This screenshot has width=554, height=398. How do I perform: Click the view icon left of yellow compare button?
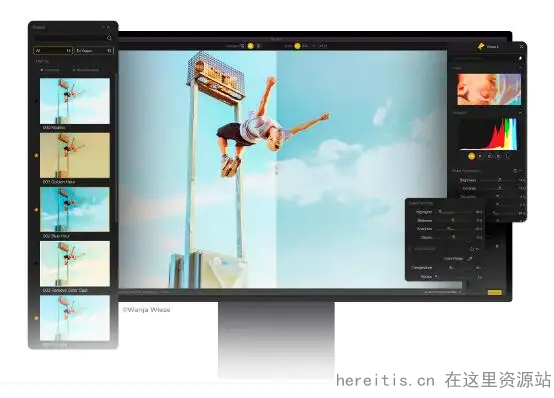click(x=242, y=46)
